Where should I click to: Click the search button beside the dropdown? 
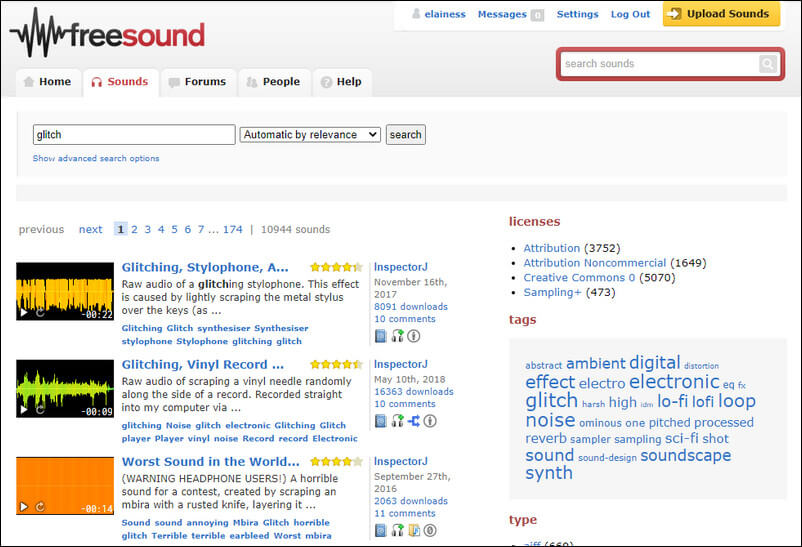click(406, 135)
